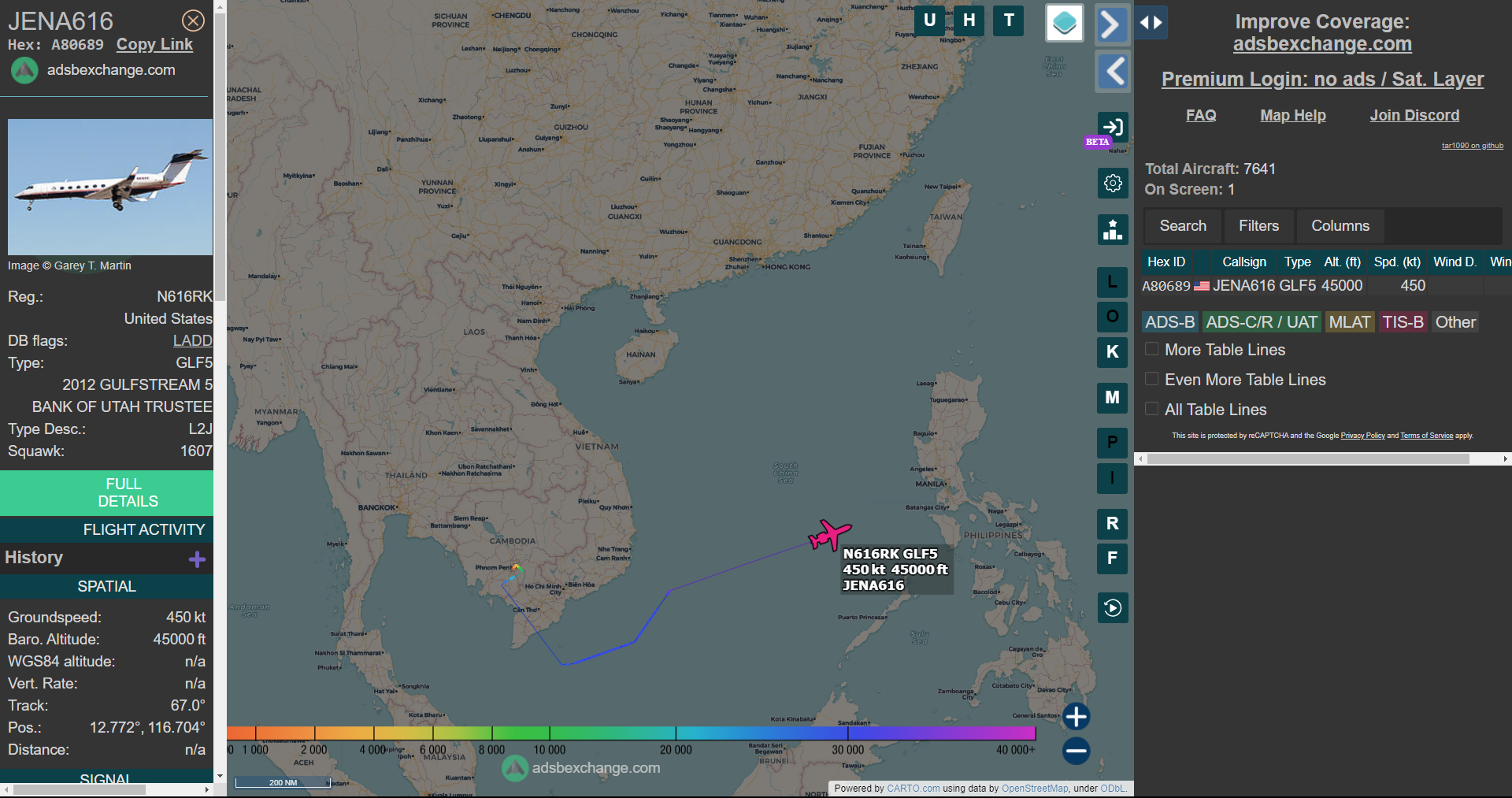Toggle the M map button
1512x798 pixels.
(1112, 398)
